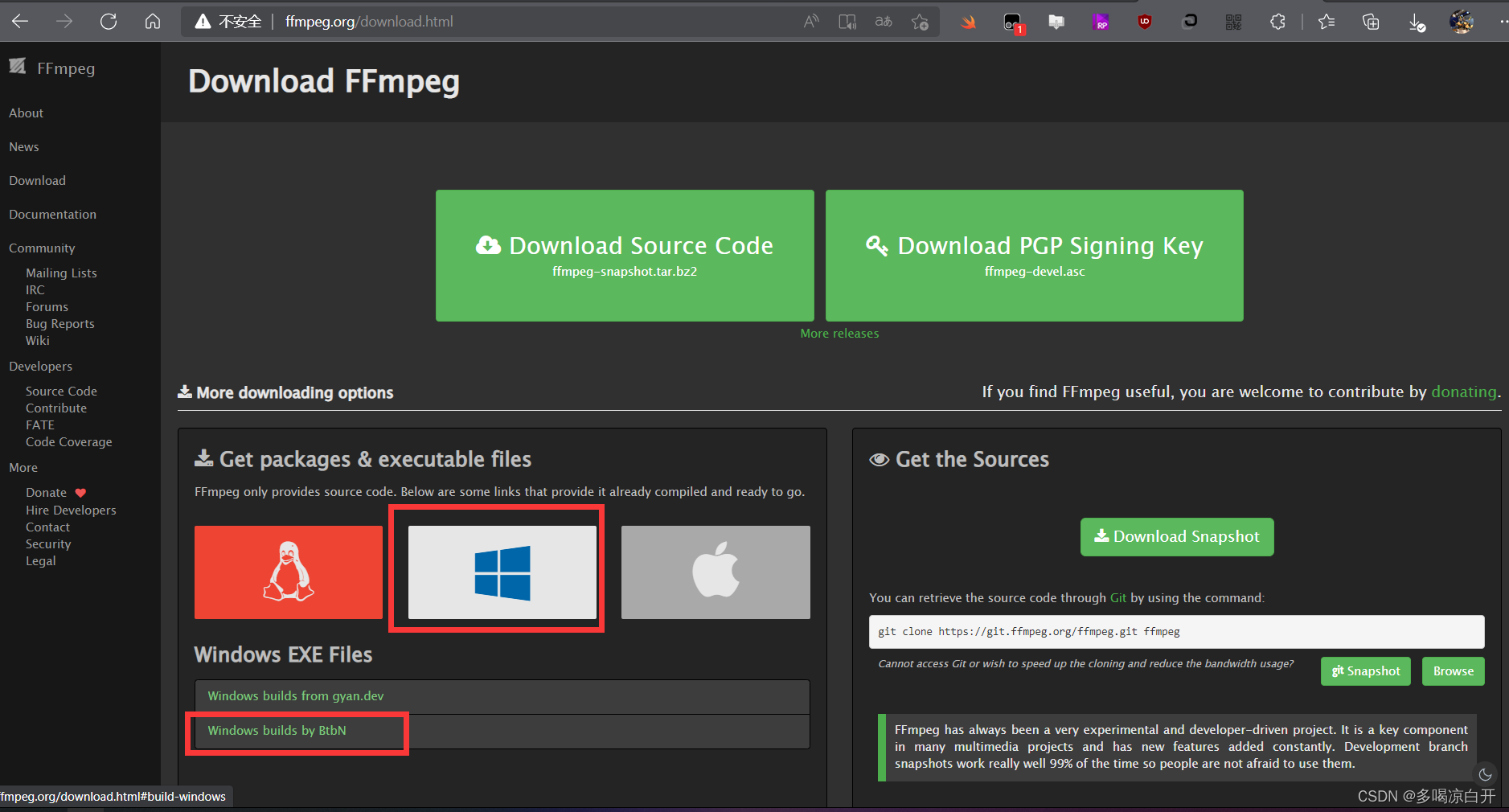1509x812 pixels.
Task: Open Code Coverage sidebar link
Action: [x=69, y=442]
